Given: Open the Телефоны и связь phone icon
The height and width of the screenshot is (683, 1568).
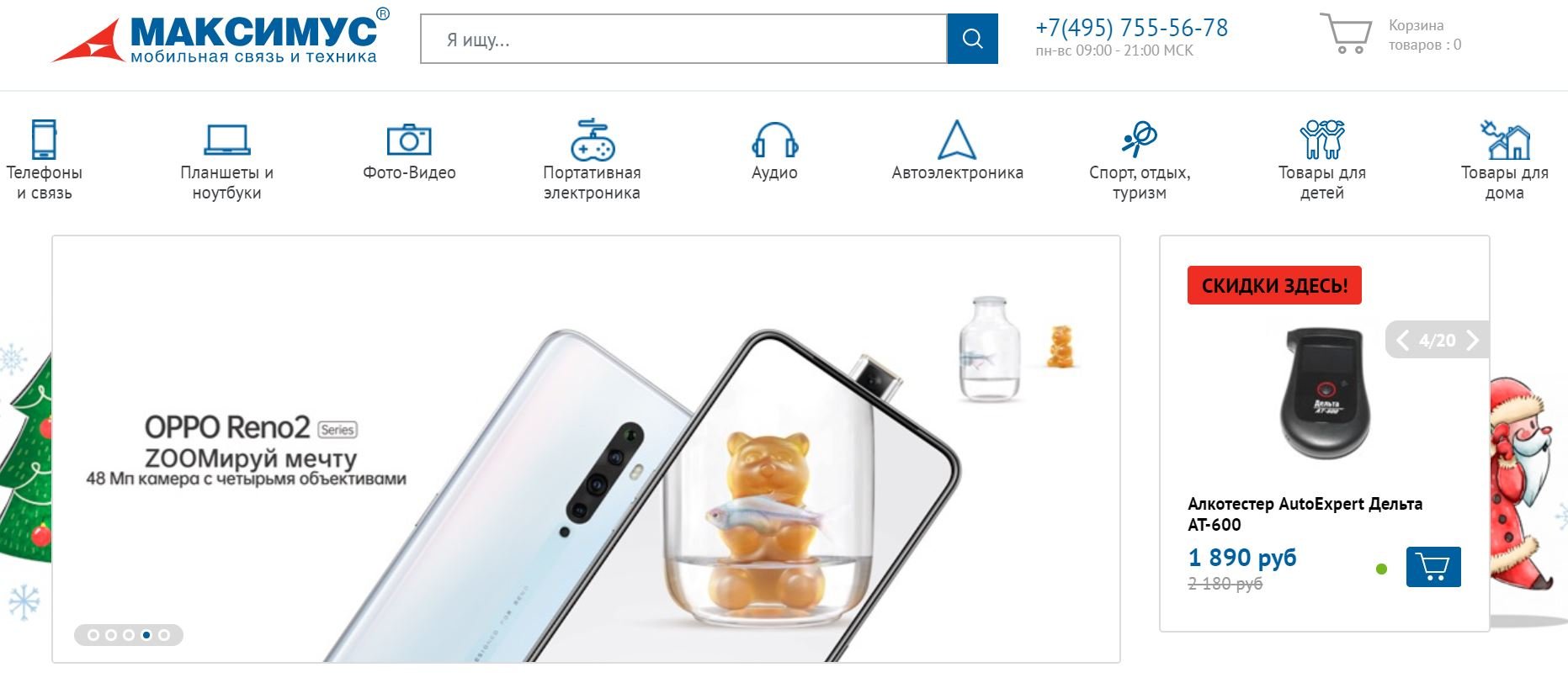Looking at the screenshot, I should [44, 139].
